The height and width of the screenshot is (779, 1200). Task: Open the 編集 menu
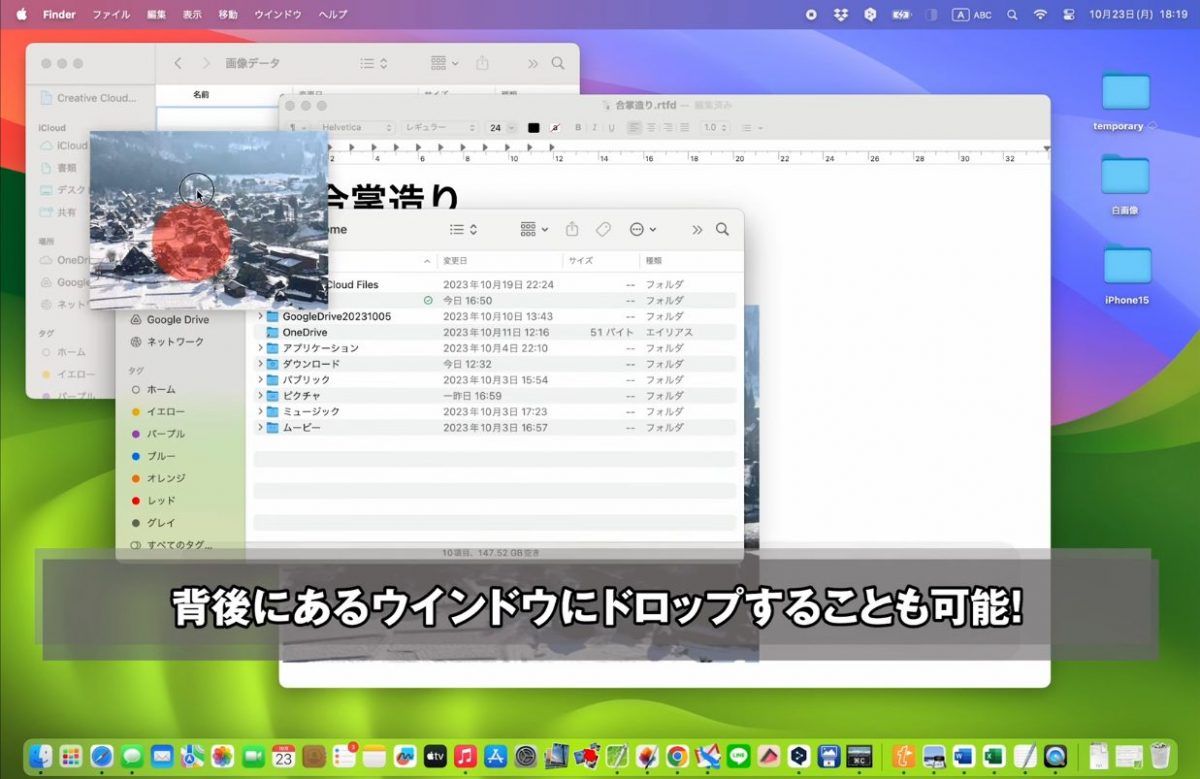(157, 15)
